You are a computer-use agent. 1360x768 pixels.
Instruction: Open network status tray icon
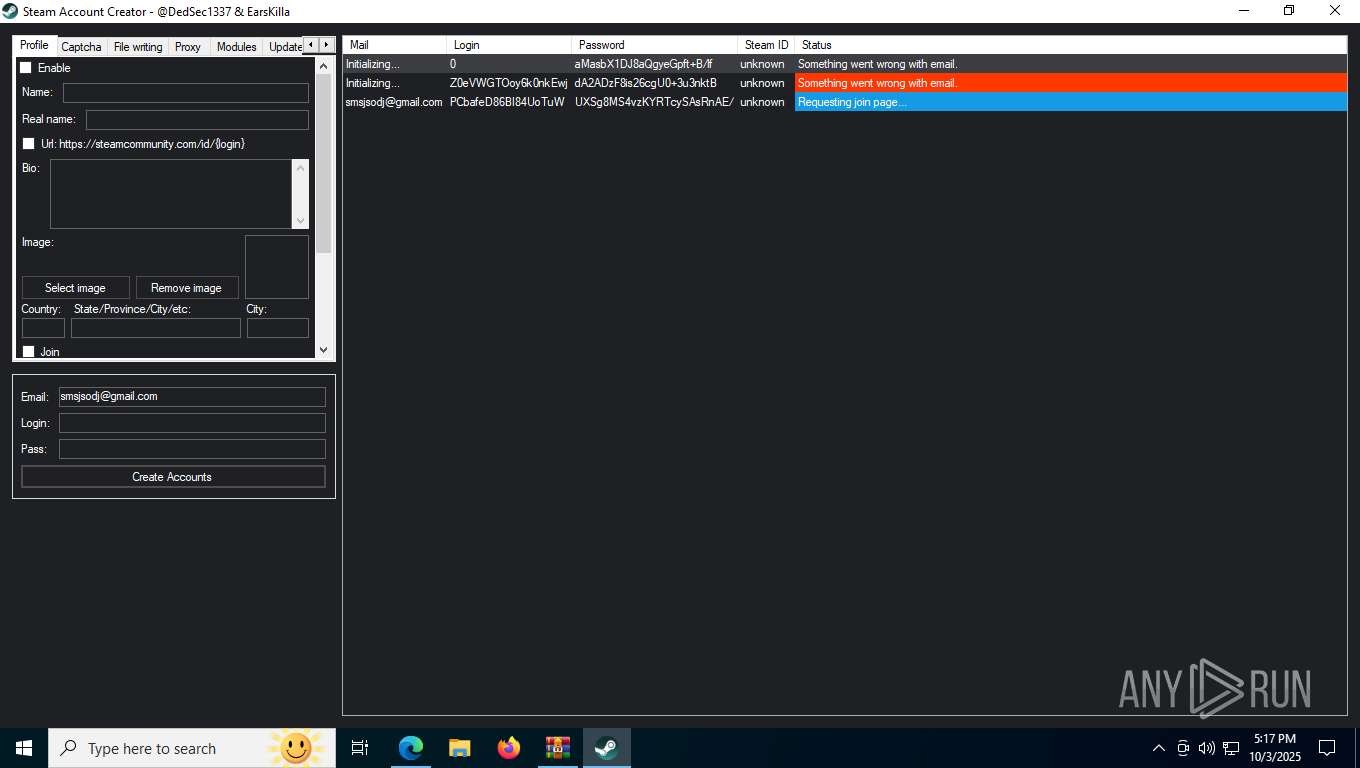click(1231, 748)
